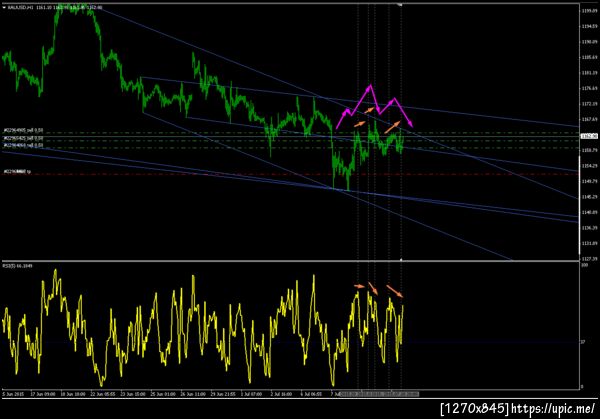Click the '1 Jul 07:00' time axis label
Image resolution: width=600 pixels, height=419 pixels.
click(251, 394)
